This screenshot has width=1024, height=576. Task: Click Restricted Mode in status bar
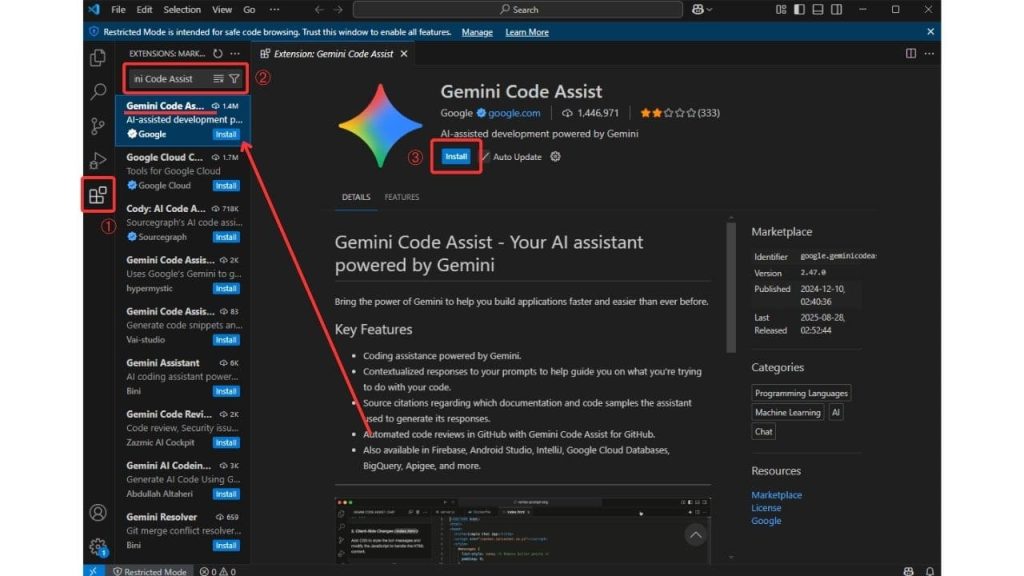(150, 571)
